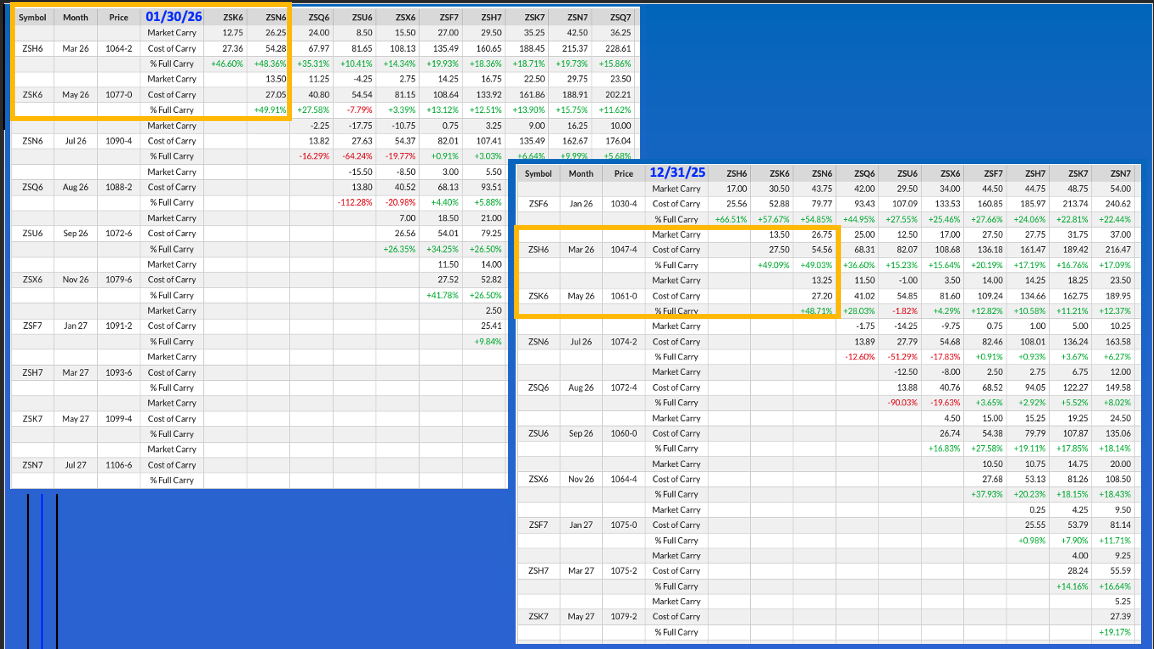1154x649 pixels.
Task: Select price cell 1072-4
Action: [x=623, y=388]
